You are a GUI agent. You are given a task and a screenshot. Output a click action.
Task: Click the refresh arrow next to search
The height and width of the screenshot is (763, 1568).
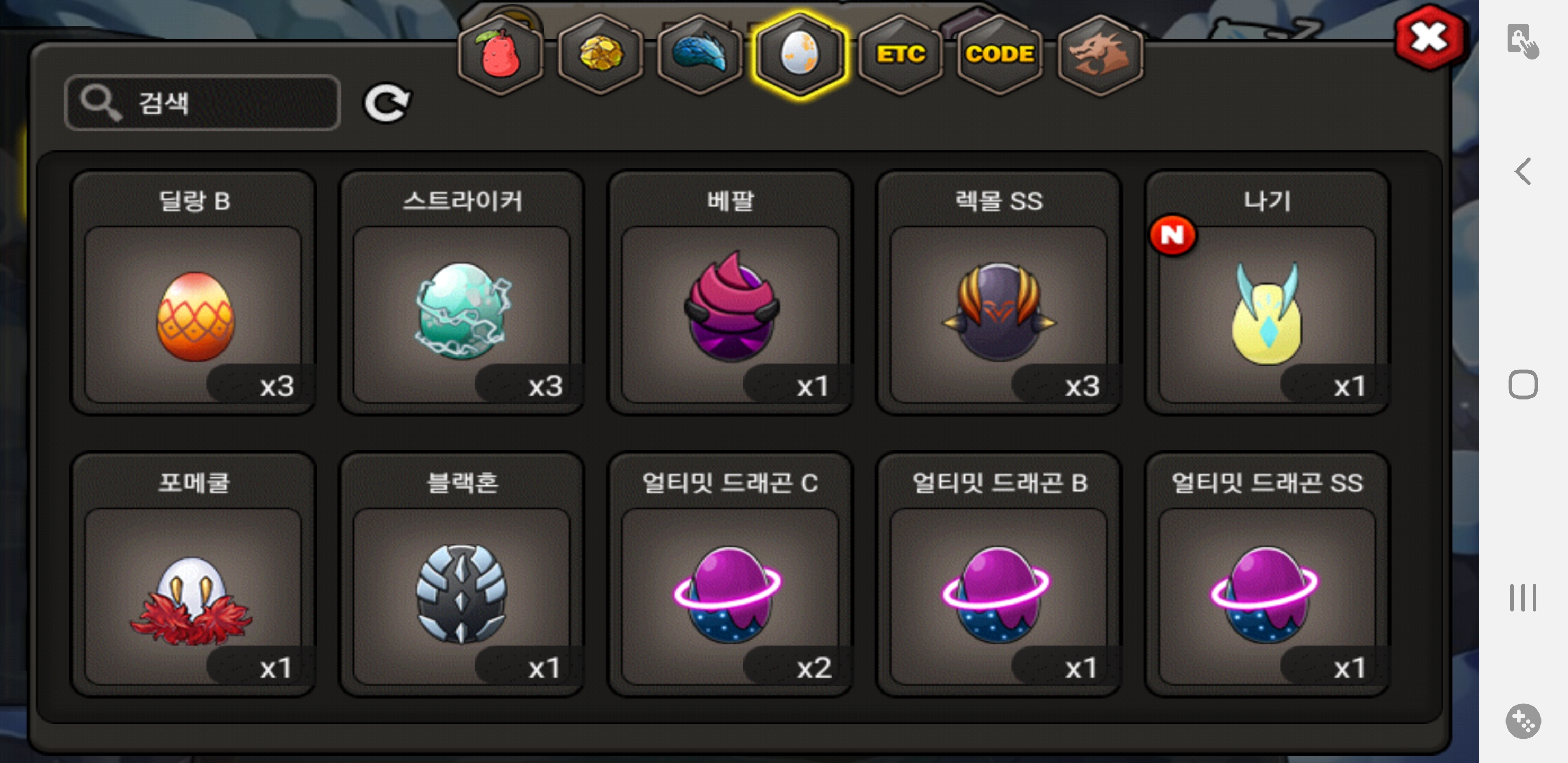click(387, 102)
